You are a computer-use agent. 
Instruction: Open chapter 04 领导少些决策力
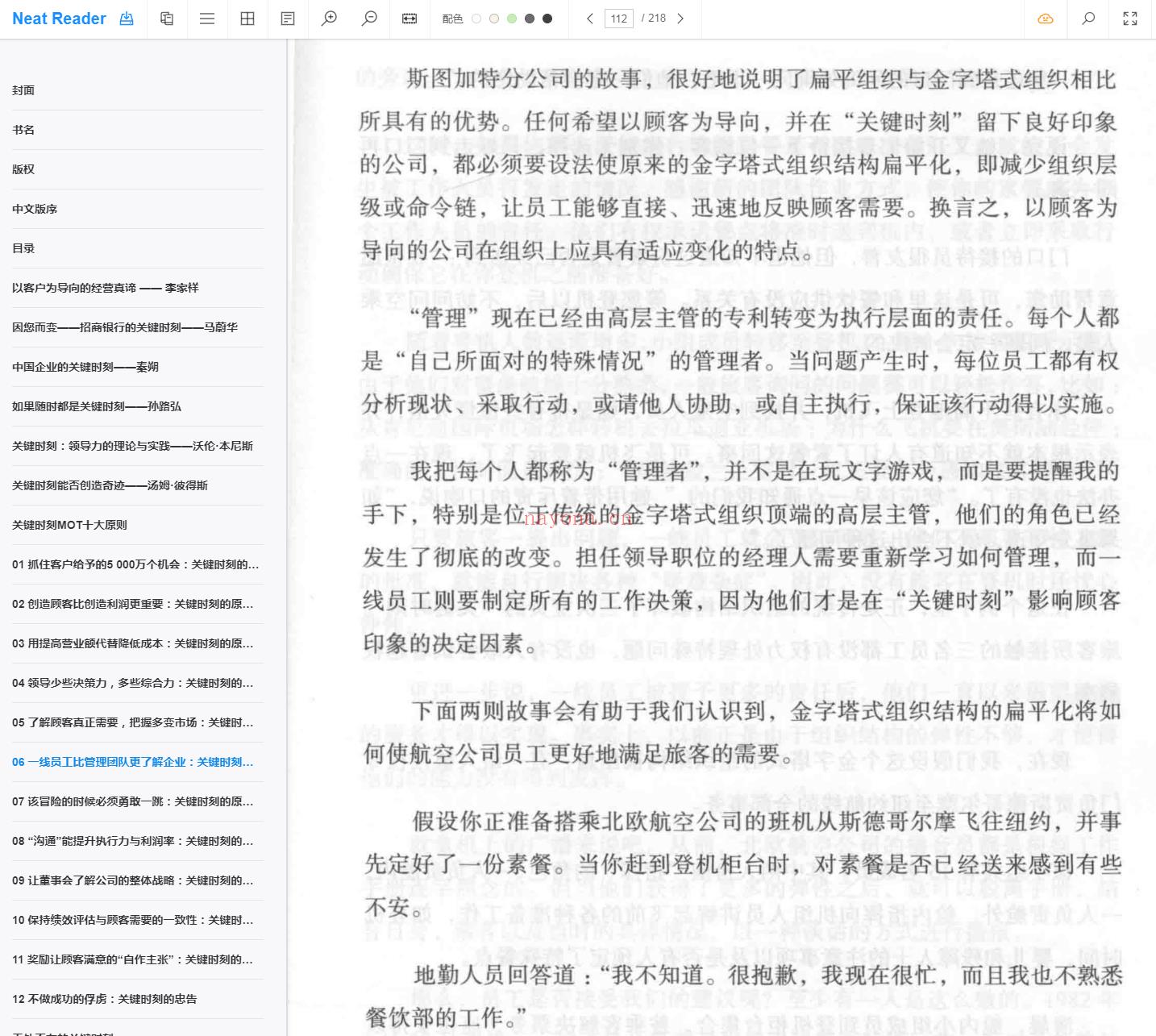[138, 683]
